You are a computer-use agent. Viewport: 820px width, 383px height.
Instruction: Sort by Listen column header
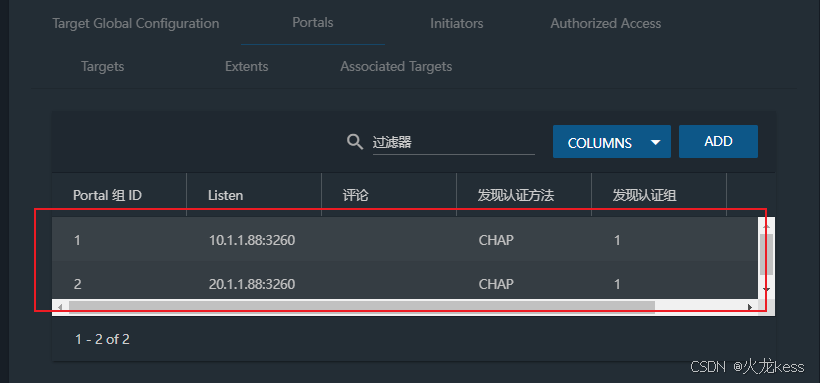225,196
